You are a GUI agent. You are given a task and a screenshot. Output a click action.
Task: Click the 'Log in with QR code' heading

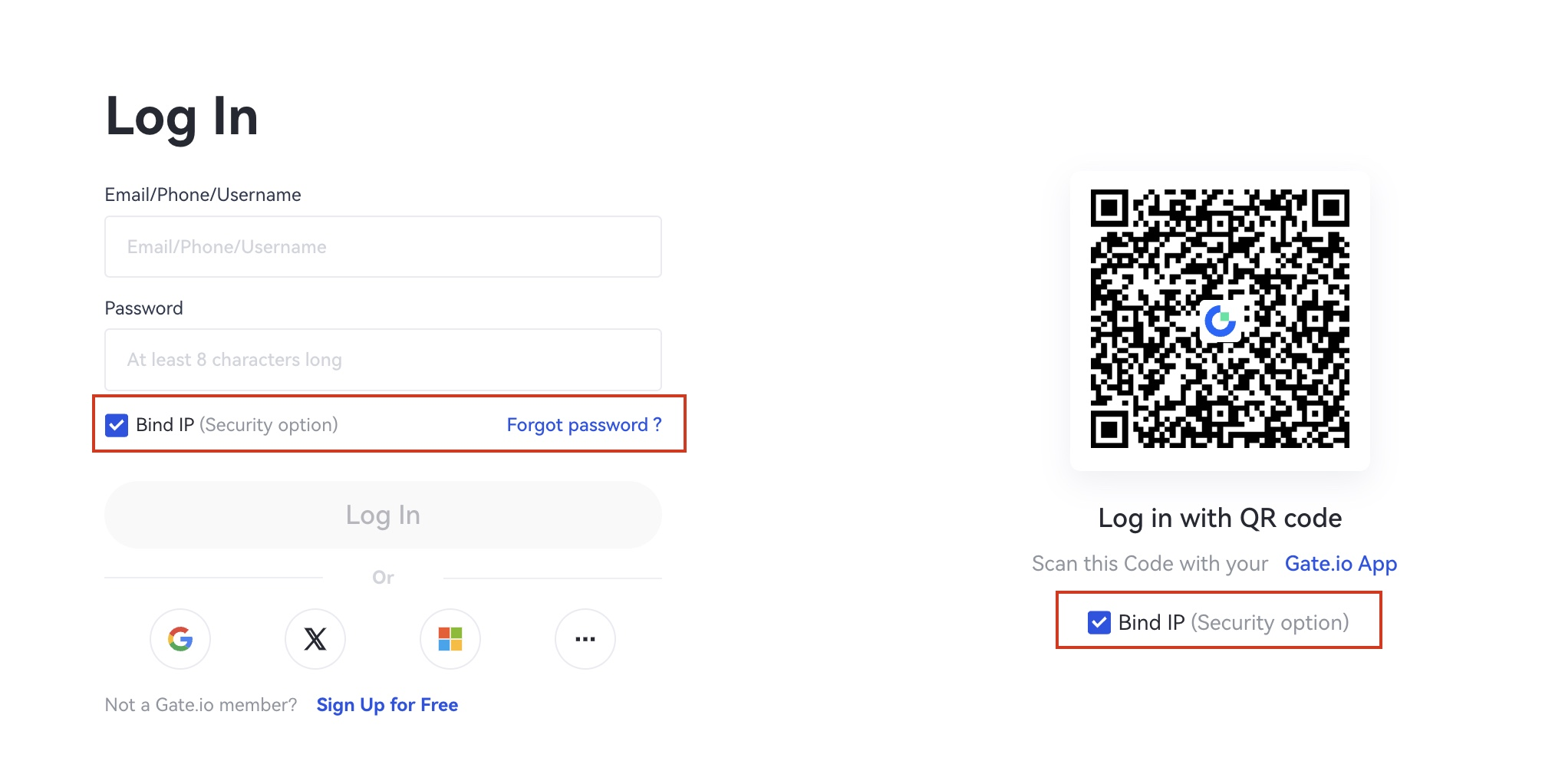coord(1220,519)
